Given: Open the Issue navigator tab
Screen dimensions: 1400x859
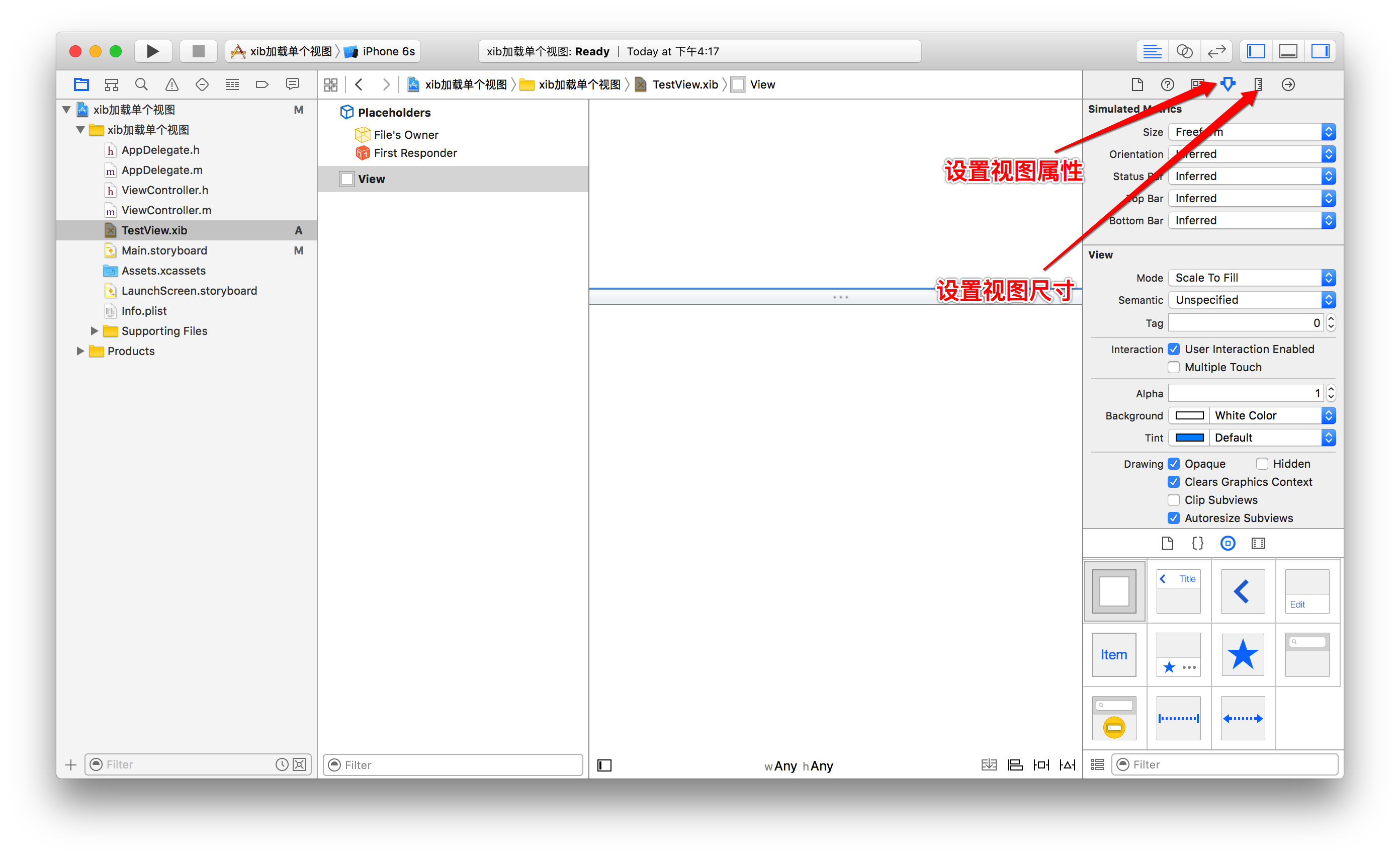Looking at the screenshot, I should (171, 84).
